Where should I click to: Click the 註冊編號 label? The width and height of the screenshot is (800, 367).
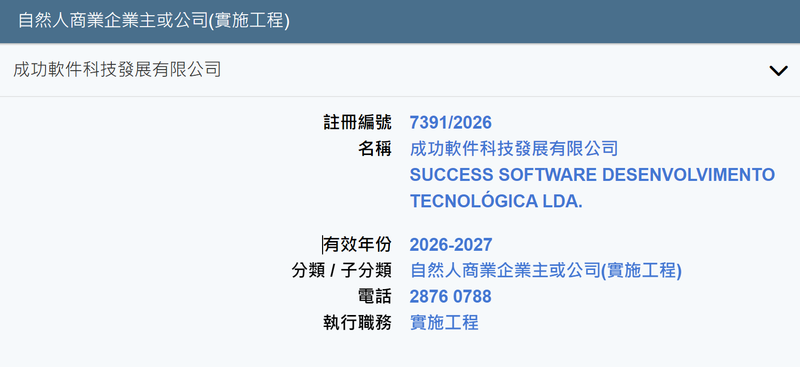[358, 123]
